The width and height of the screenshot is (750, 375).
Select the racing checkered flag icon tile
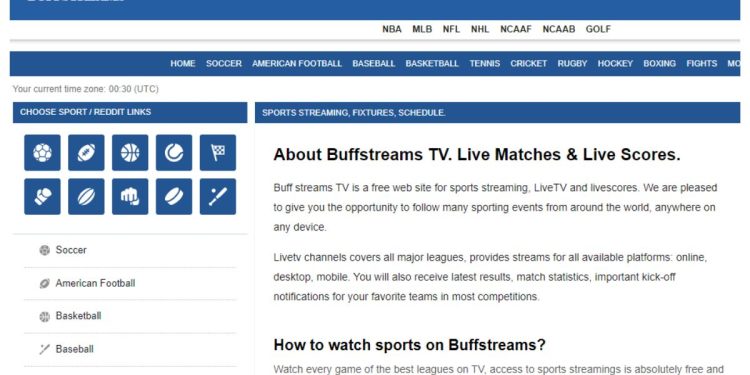pos(218,153)
